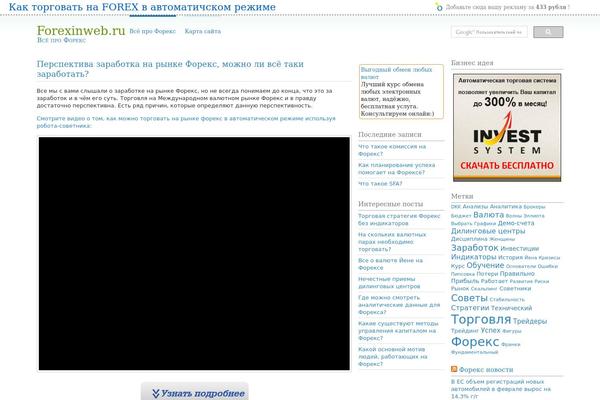The image size is (600, 400).
Task: Click the Узнать подробнее button
Action: pyautogui.click(x=195, y=392)
